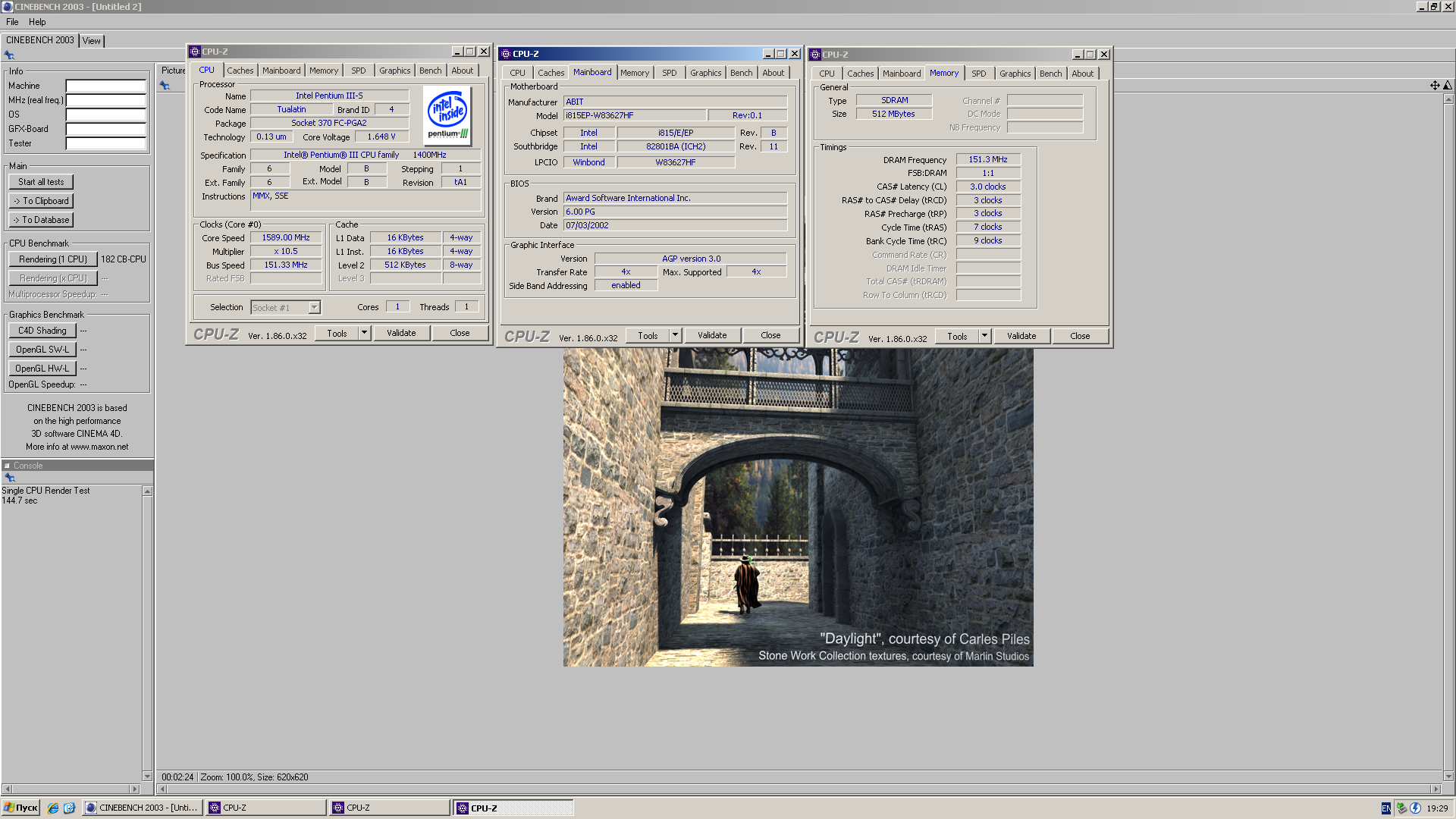Click the Safely Remove Hardware tray icon
1456x819 pixels.
[1401, 808]
